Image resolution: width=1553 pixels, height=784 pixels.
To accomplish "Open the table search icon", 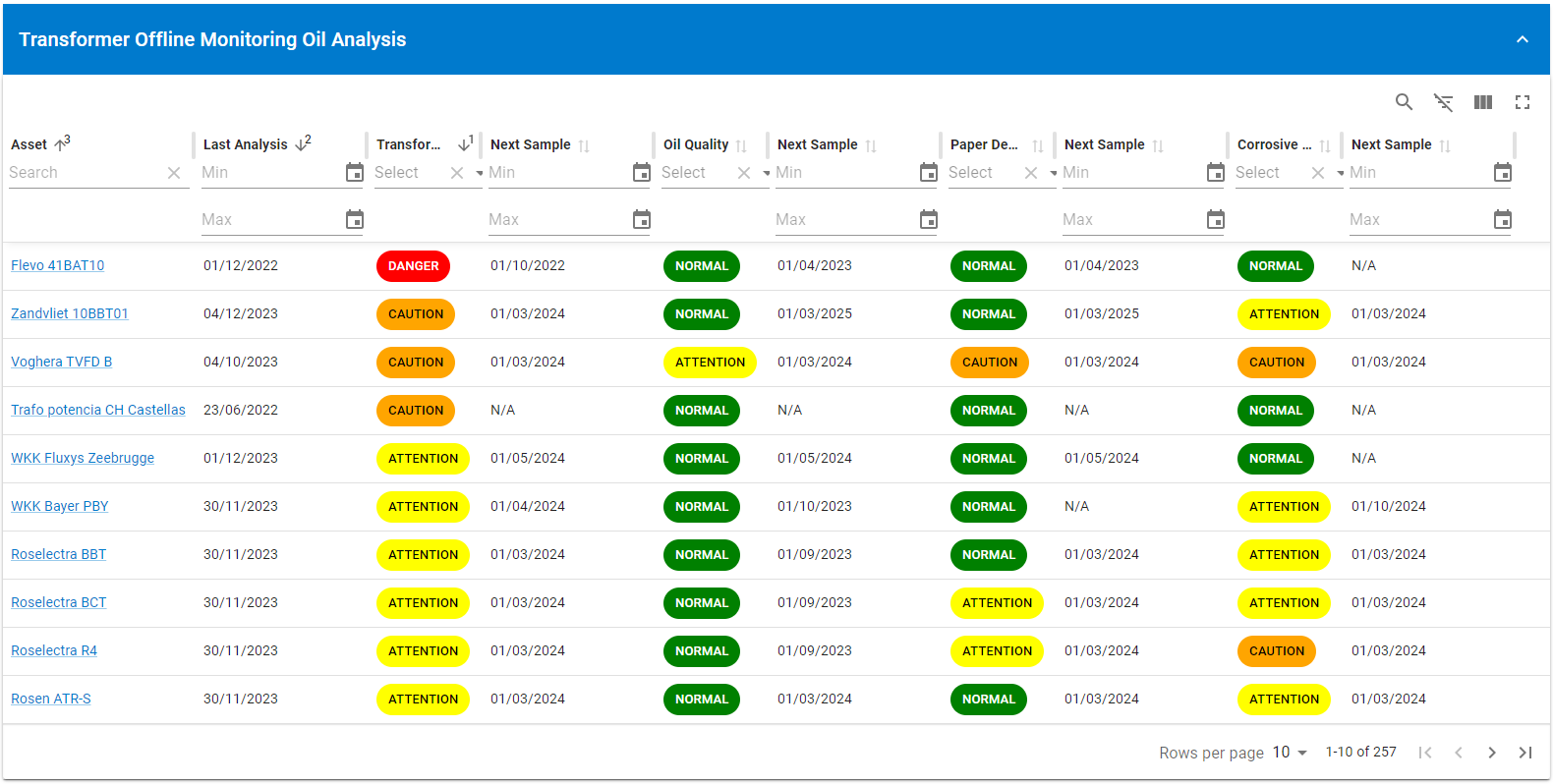I will tap(1404, 102).
